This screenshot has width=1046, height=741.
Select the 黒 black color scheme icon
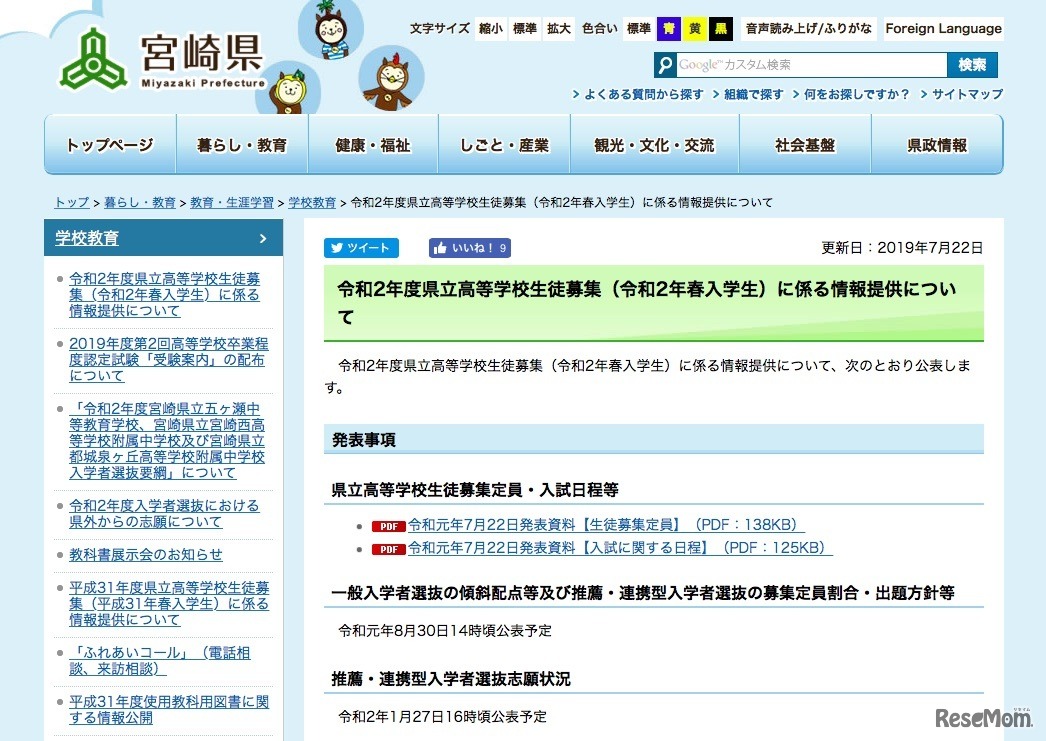(720, 28)
